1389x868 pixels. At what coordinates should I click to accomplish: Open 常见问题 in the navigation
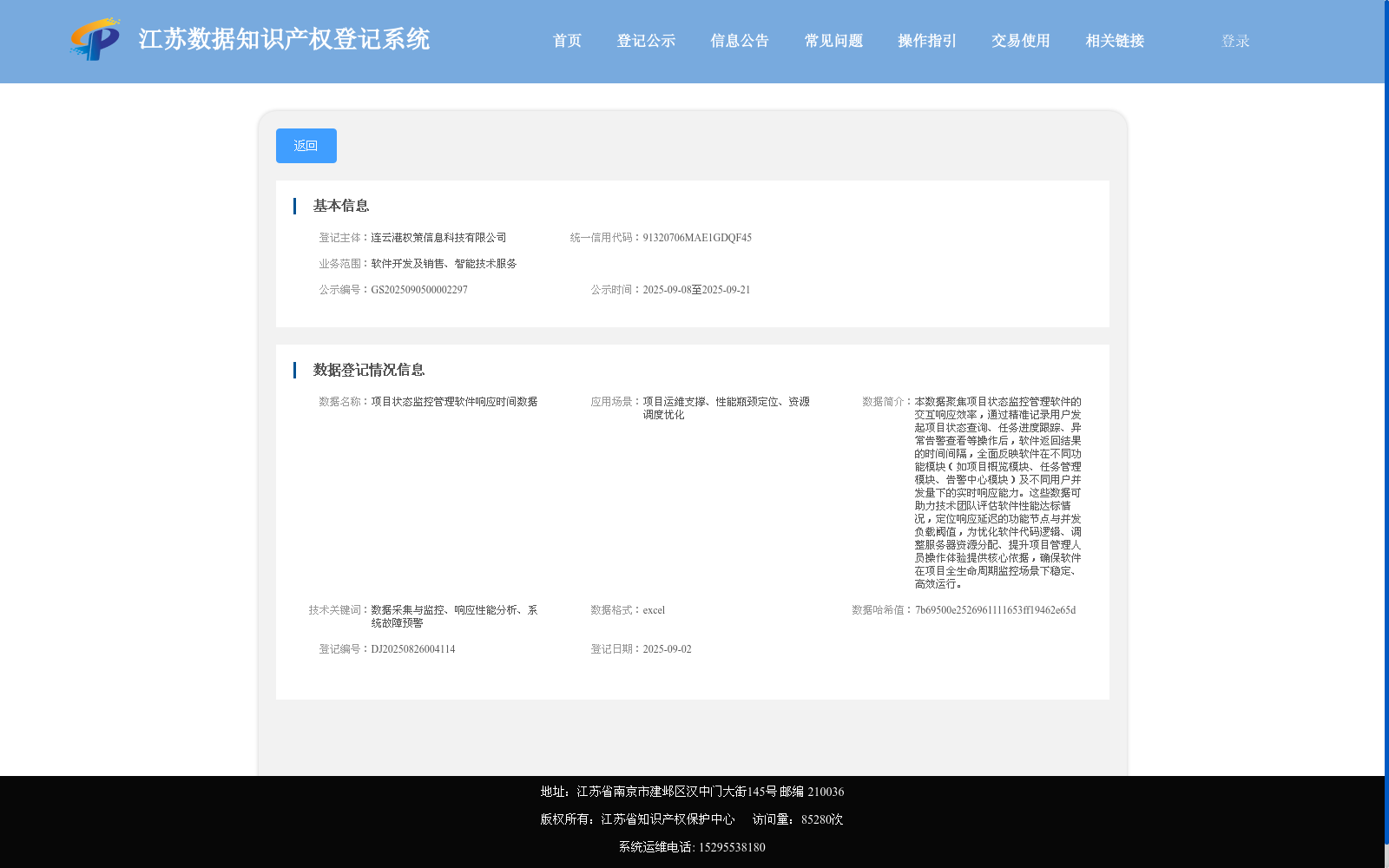click(833, 41)
